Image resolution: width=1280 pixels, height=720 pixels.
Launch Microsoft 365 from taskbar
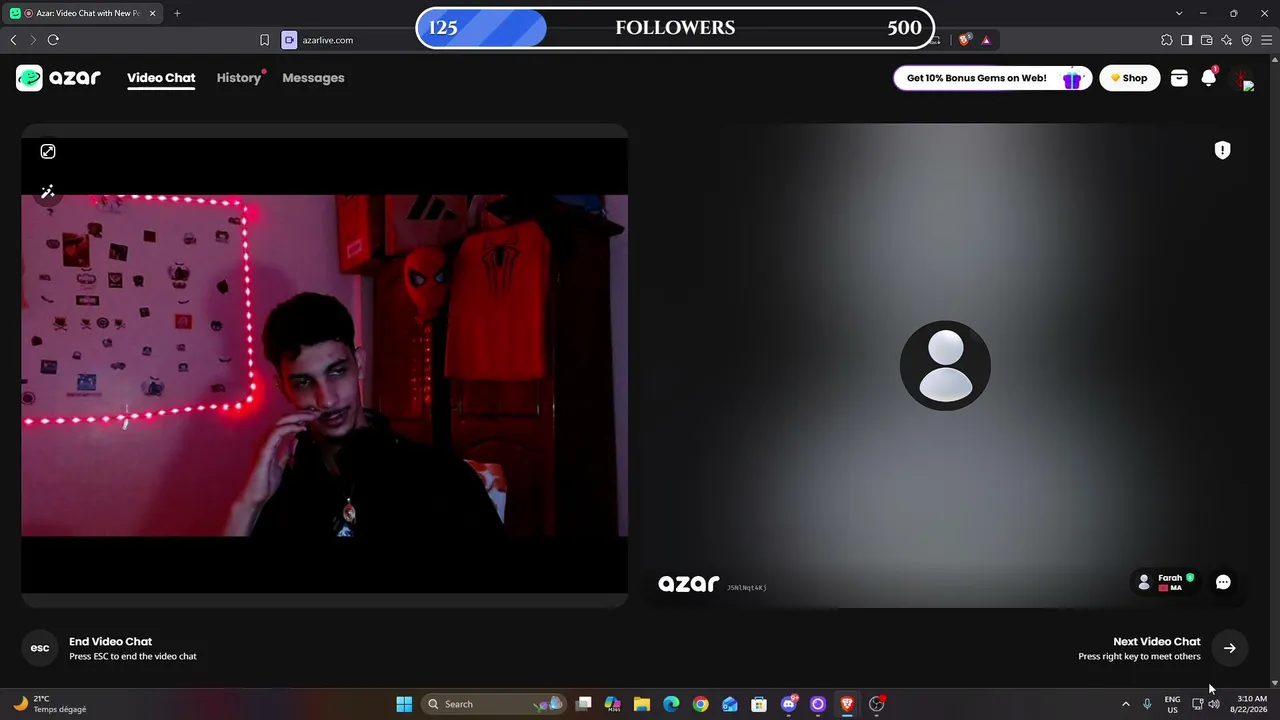click(x=613, y=704)
